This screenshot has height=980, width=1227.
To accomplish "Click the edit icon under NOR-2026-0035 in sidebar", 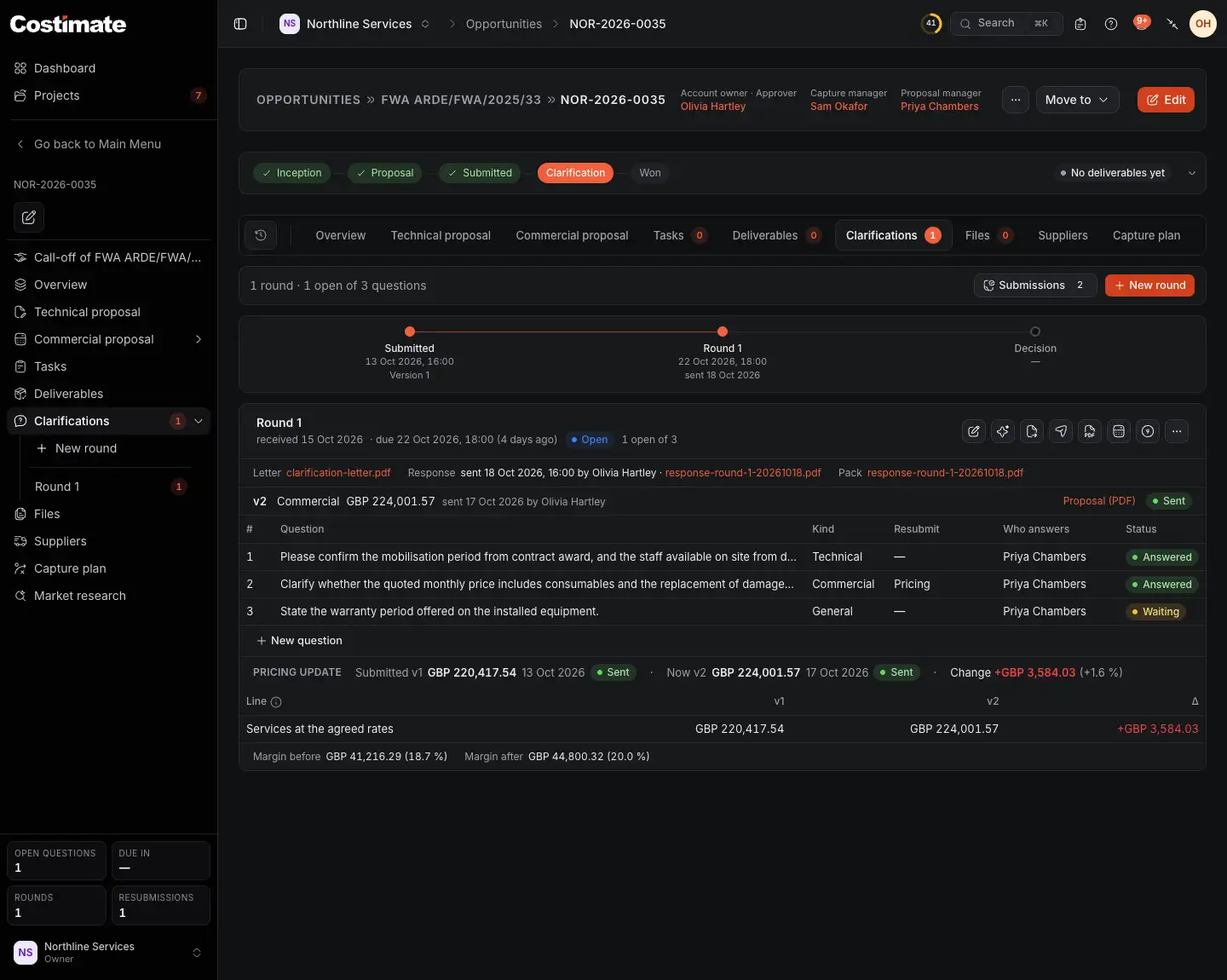I will tap(29, 217).
